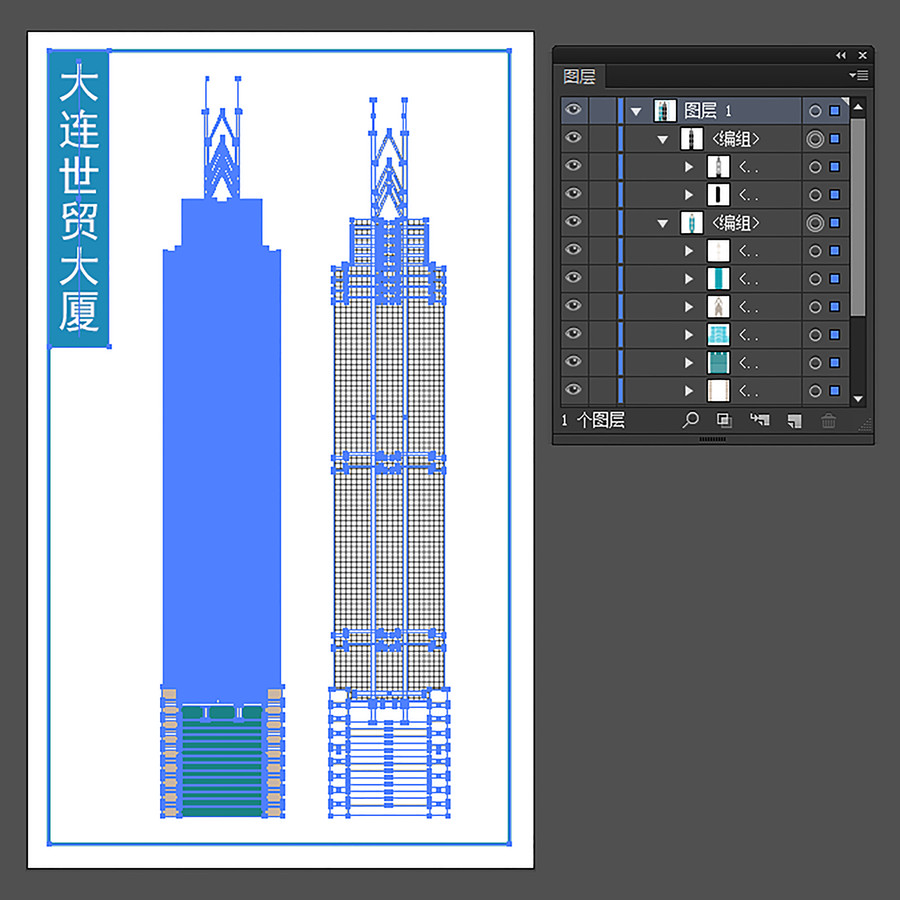
Task: Toggle the eye of the last visible sublayer row
Action: pos(573,389)
